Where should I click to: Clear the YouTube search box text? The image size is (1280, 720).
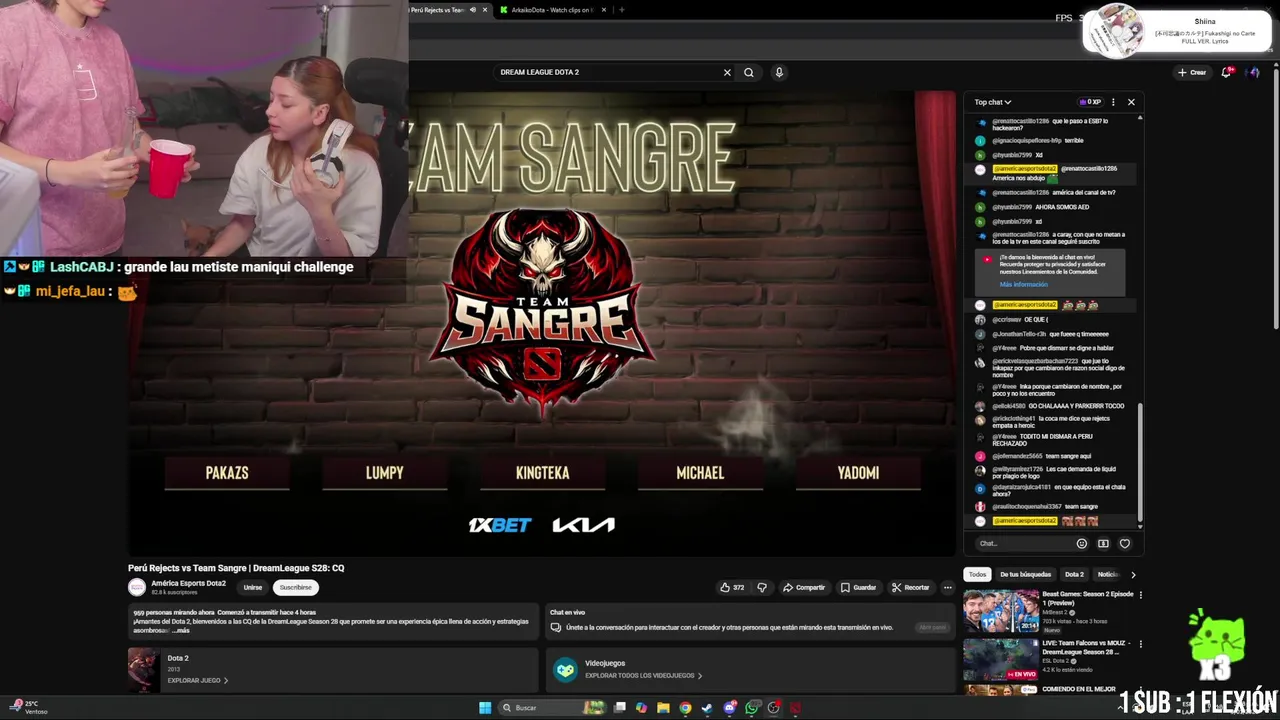pyautogui.click(x=727, y=72)
